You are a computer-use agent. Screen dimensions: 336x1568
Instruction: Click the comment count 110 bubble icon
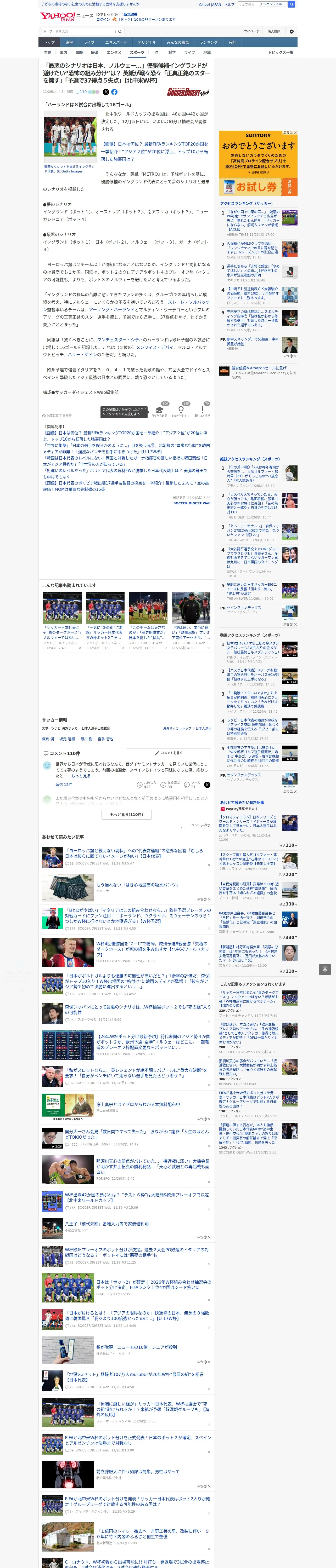(x=81, y=92)
